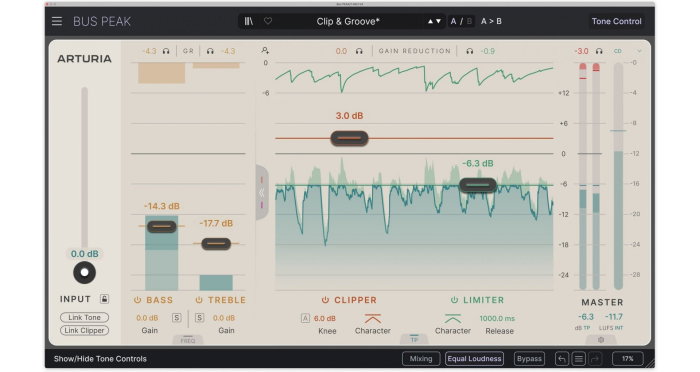Click the limiter headphone icon beside -0.9

pyautogui.click(x=470, y=51)
